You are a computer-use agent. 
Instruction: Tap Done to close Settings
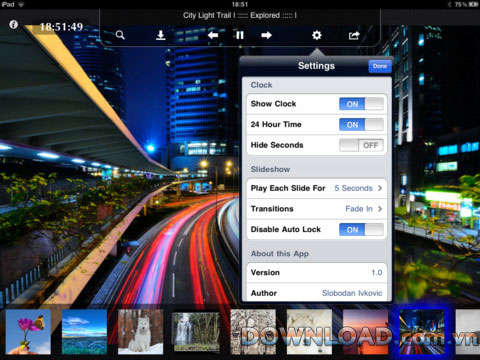380,66
